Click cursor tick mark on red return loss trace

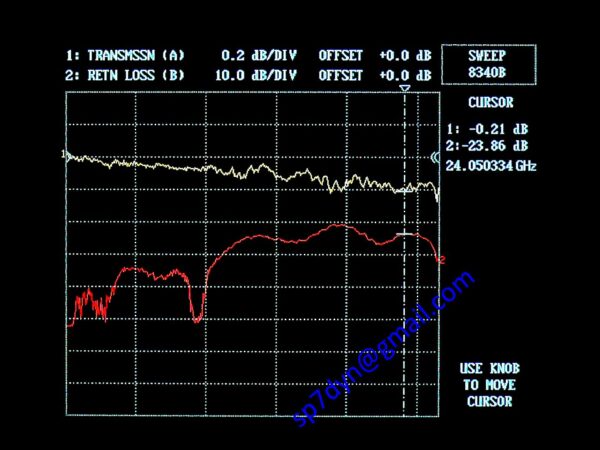[x=404, y=234]
